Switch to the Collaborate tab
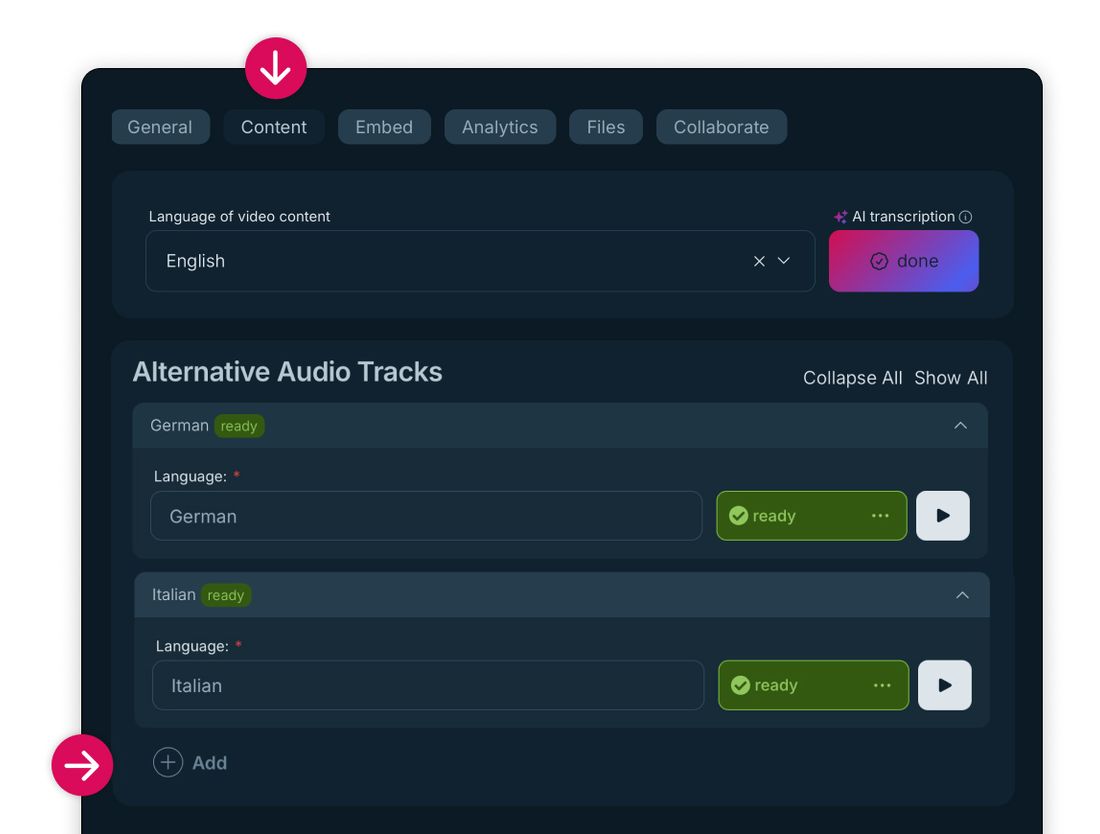Image resolution: width=1100 pixels, height=834 pixels. [721, 127]
